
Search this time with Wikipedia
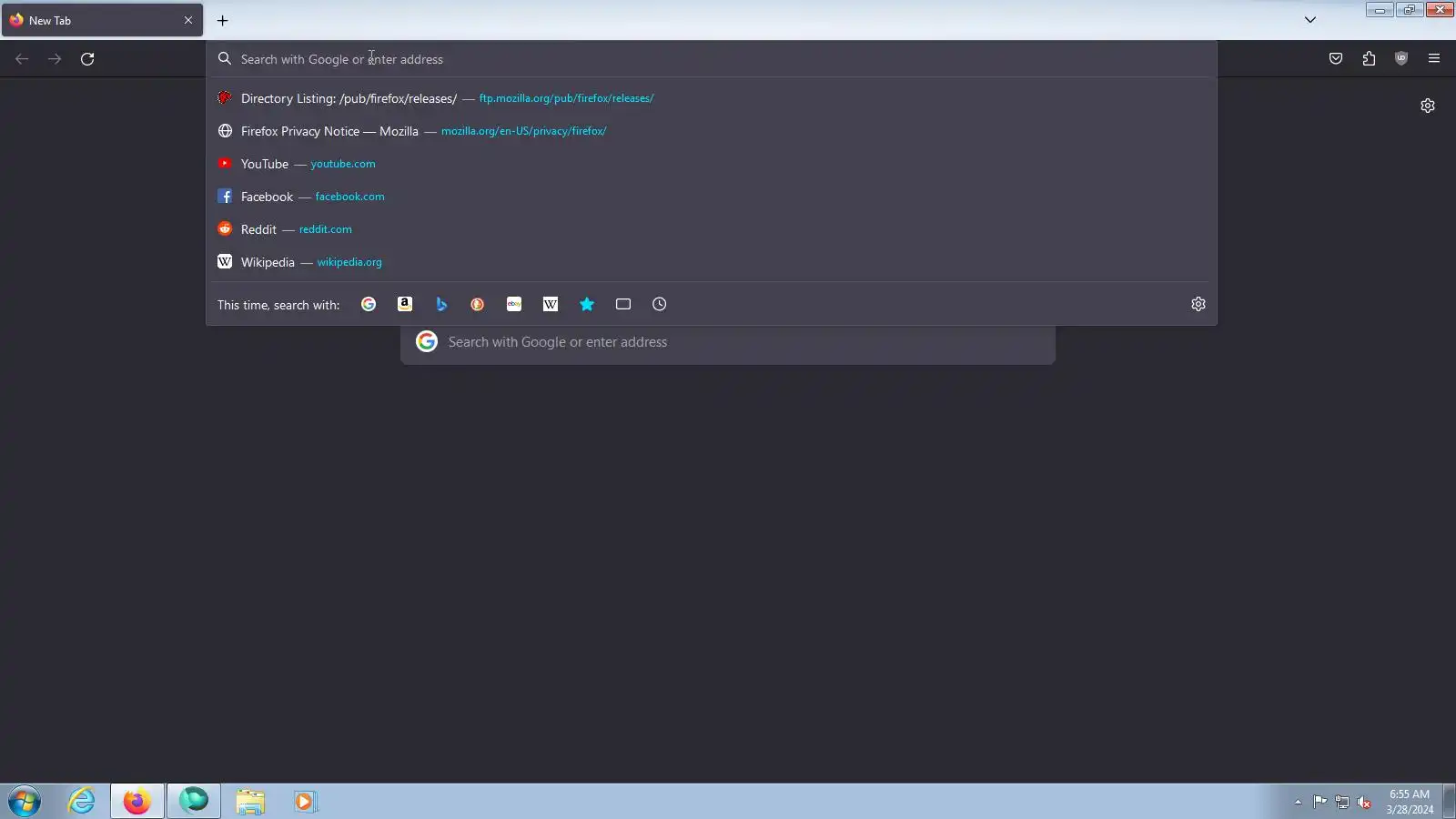[x=551, y=305]
